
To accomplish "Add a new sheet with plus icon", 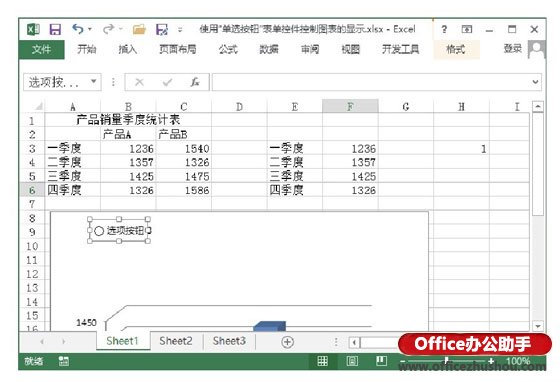I will point(287,342).
